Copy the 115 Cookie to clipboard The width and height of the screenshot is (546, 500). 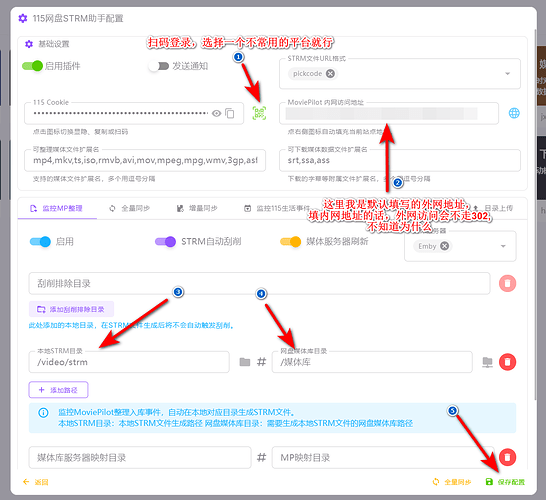(x=230, y=114)
